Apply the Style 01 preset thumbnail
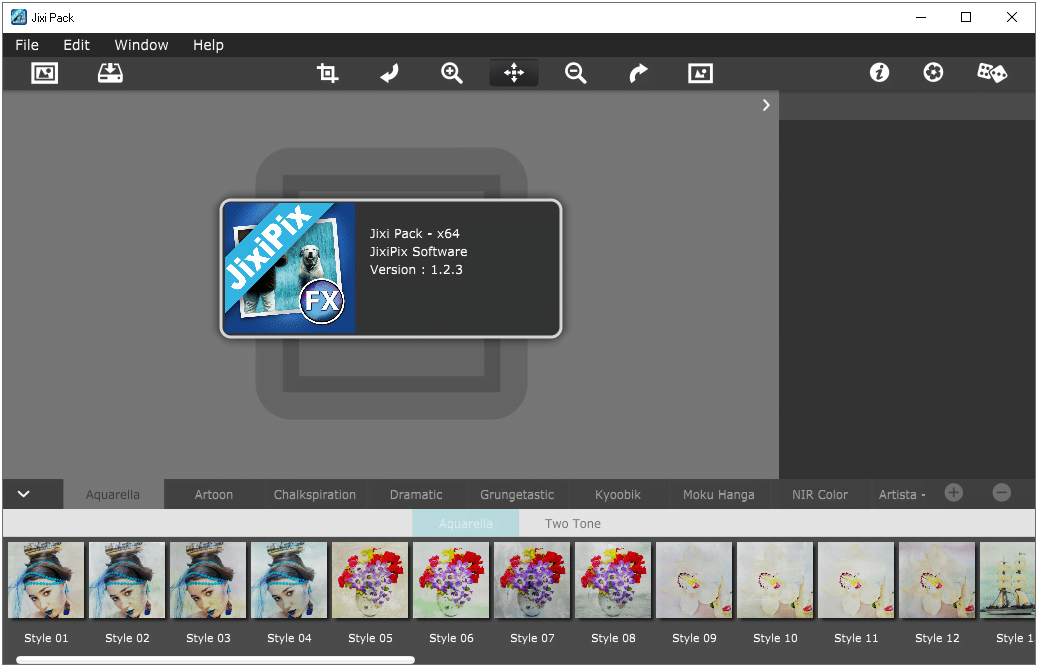This screenshot has width=1038, height=667. coord(46,580)
